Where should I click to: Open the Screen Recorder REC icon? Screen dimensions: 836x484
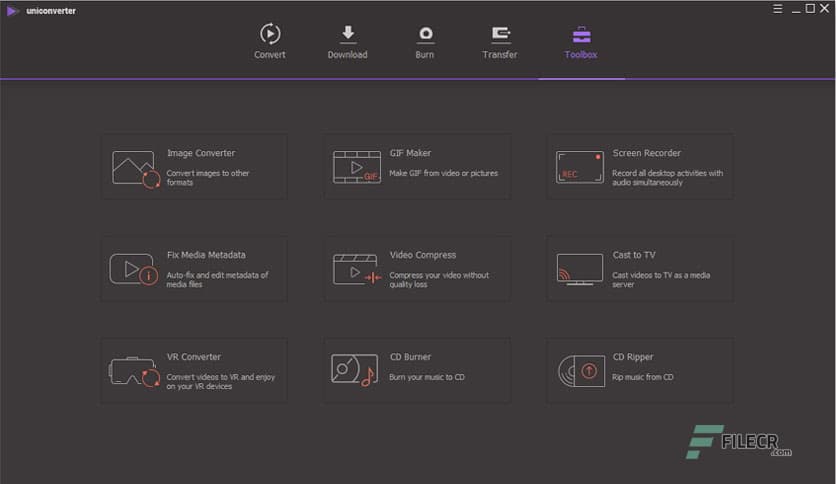coord(580,167)
